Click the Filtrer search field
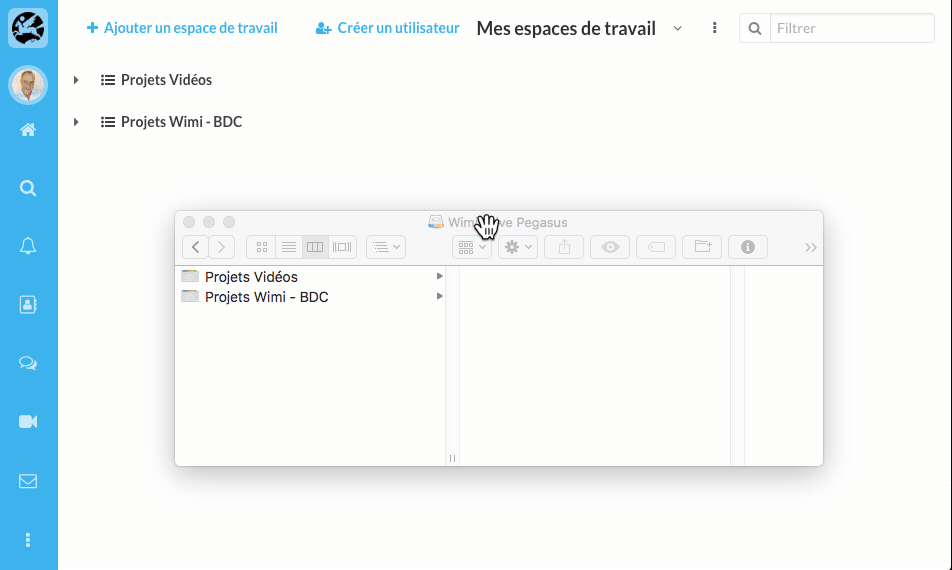This screenshot has width=952, height=570. 850,29
